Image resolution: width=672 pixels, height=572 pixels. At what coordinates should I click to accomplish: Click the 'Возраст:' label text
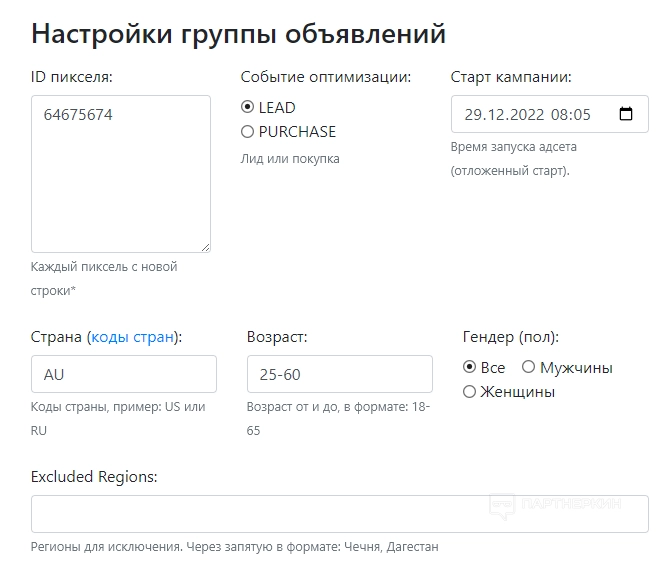[x=277, y=337]
